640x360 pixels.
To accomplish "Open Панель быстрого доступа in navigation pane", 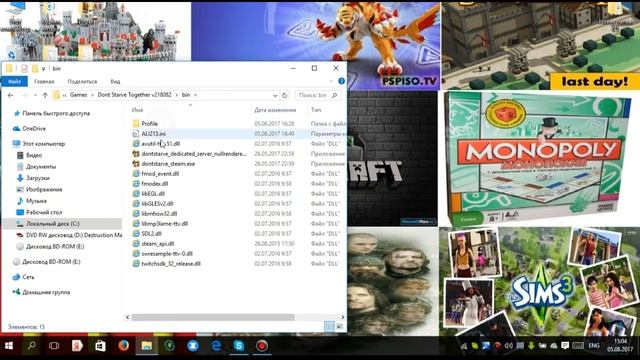I will [56, 113].
